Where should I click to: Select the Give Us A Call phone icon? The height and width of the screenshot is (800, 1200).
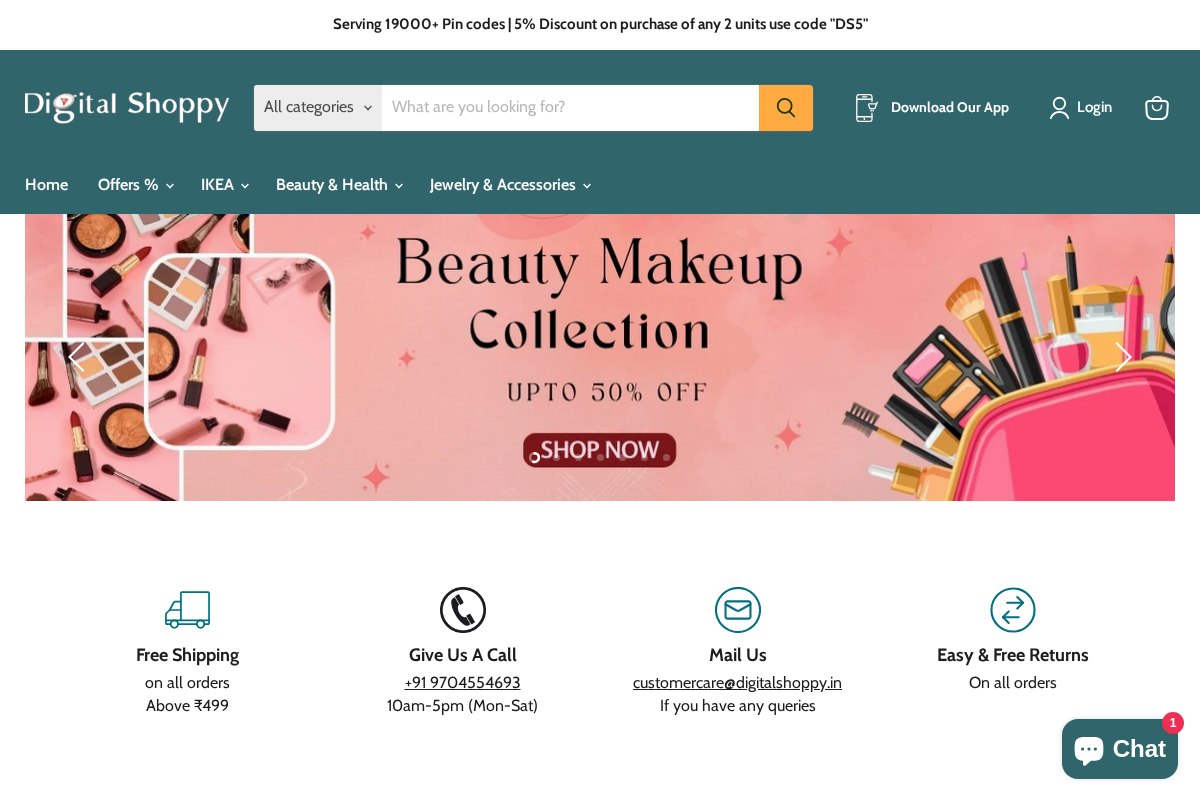pyautogui.click(x=462, y=610)
